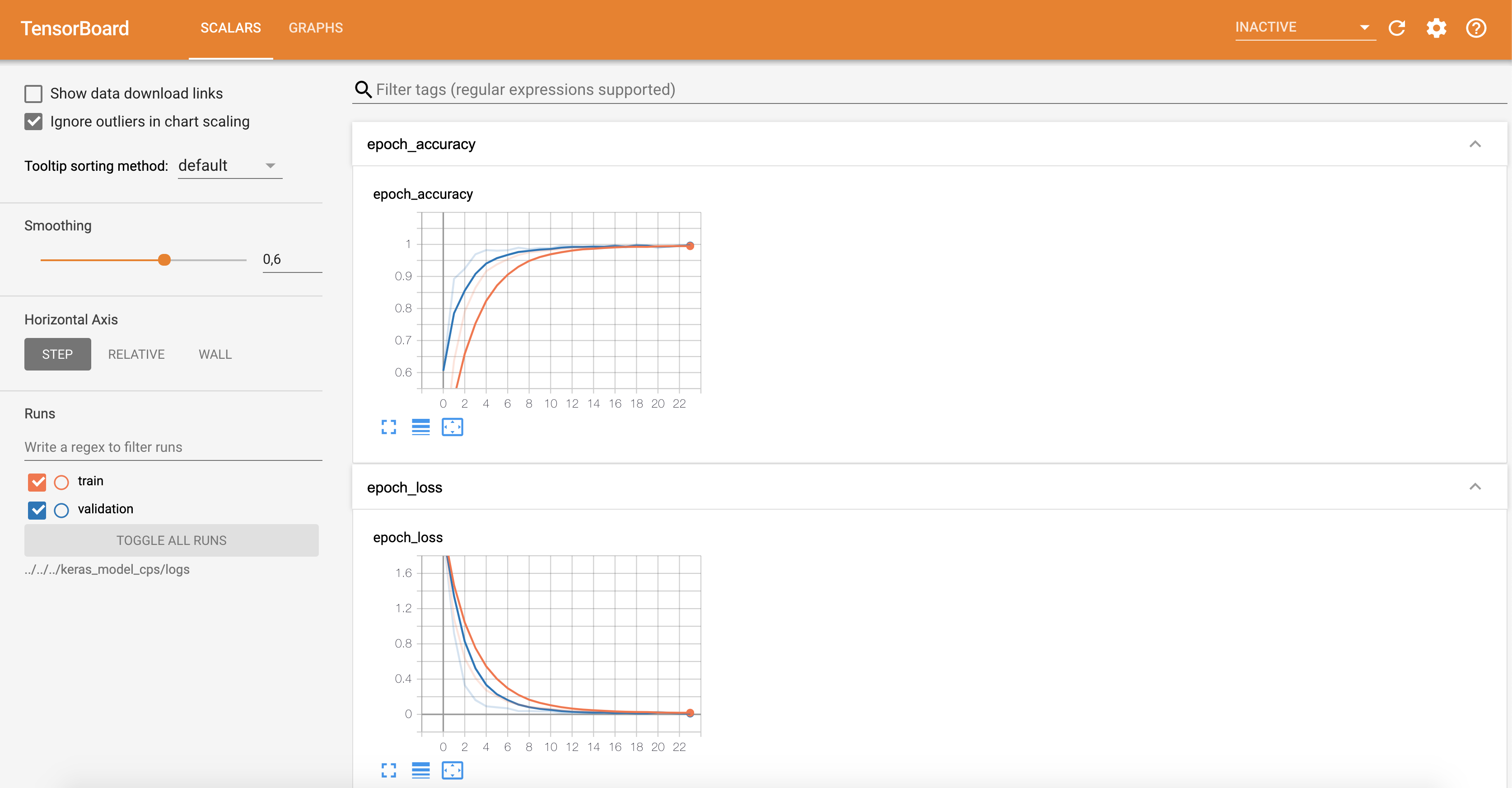
Task: Open the settings gear icon
Action: point(1436,28)
